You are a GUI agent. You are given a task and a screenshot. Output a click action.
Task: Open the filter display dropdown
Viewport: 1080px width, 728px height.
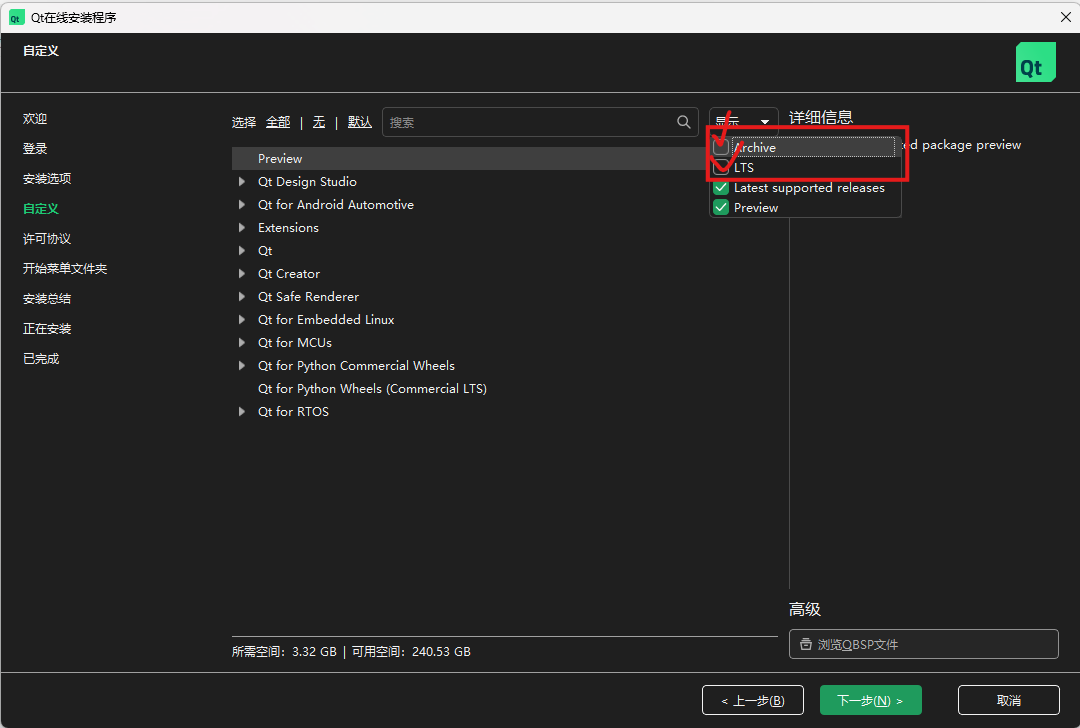[x=743, y=121]
